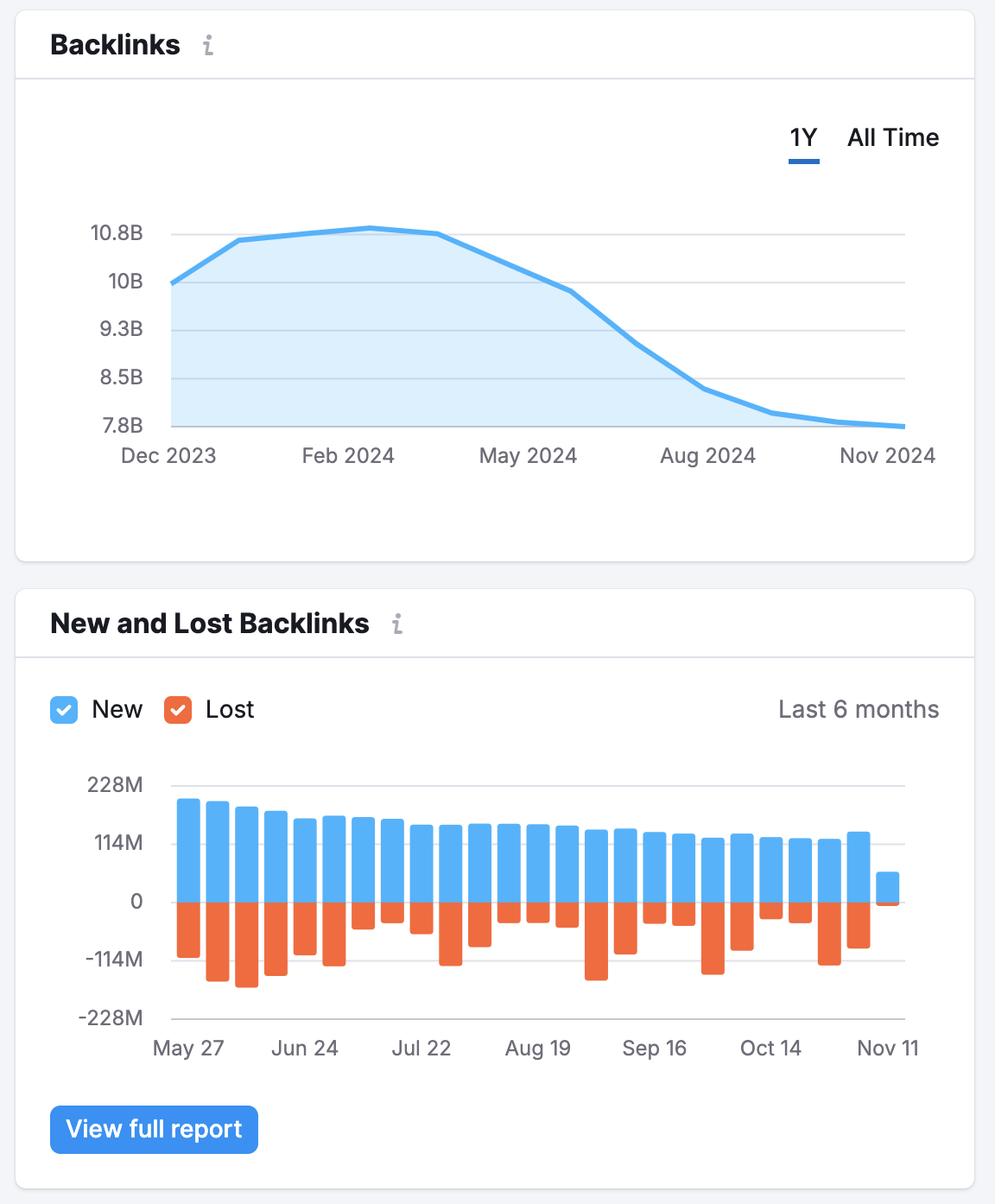Switch to the All Time view
The width and height of the screenshot is (995, 1204).
click(892, 137)
